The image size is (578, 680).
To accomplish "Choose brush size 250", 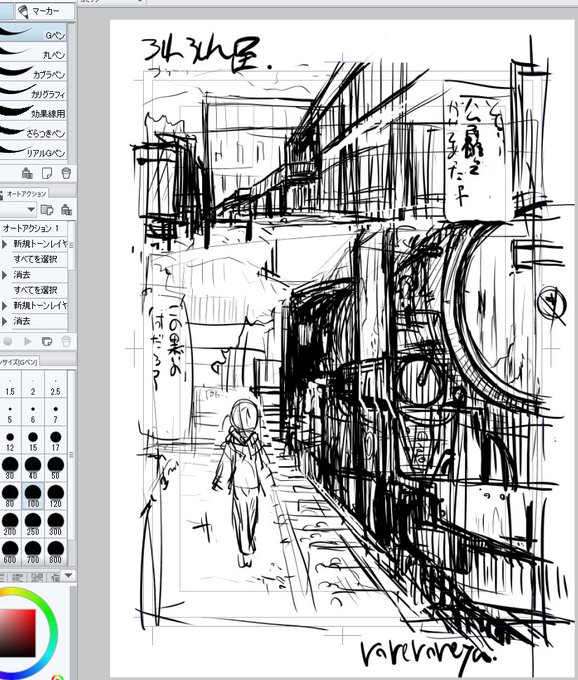I will tap(33, 524).
